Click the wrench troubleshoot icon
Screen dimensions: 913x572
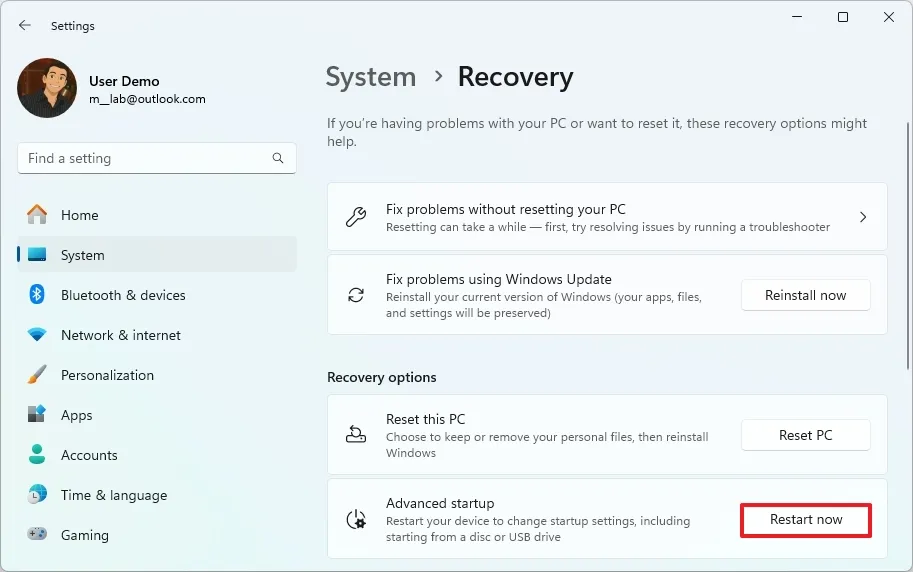pyautogui.click(x=356, y=217)
